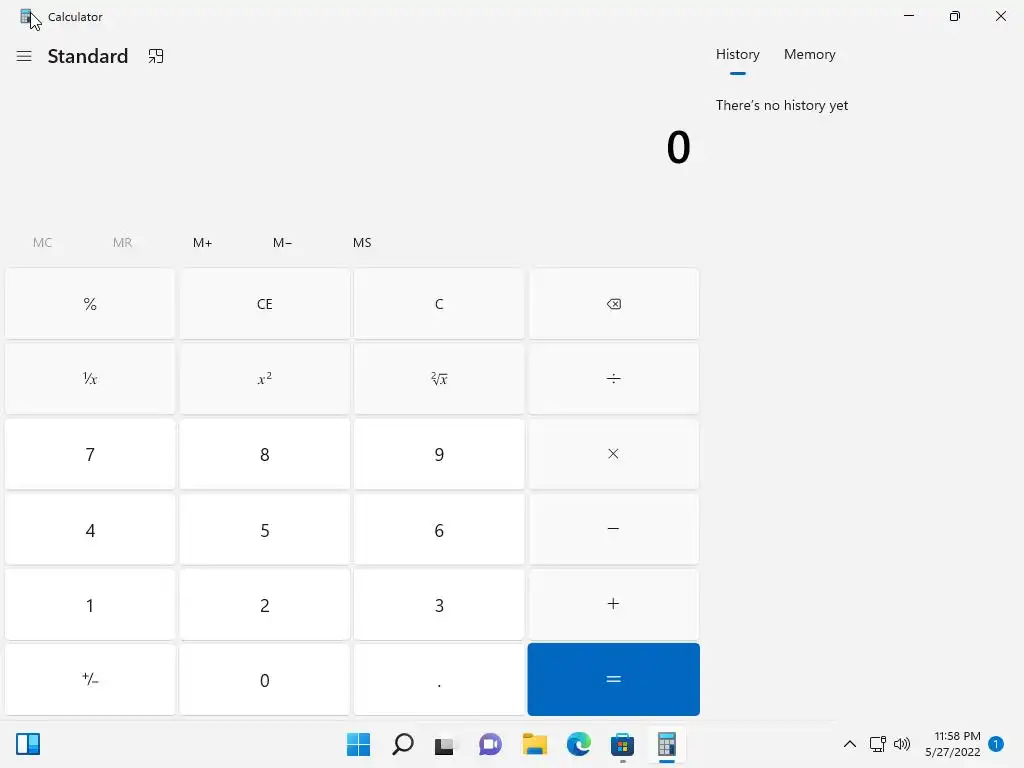Open Task View on the taskbar
The height and width of the screenshot is (768, 1024).
(445, 744)
